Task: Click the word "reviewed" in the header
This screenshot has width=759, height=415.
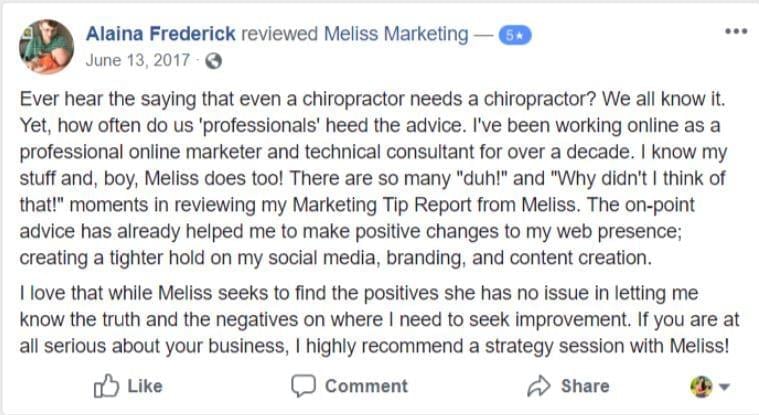Action: (x=279, y=34)
